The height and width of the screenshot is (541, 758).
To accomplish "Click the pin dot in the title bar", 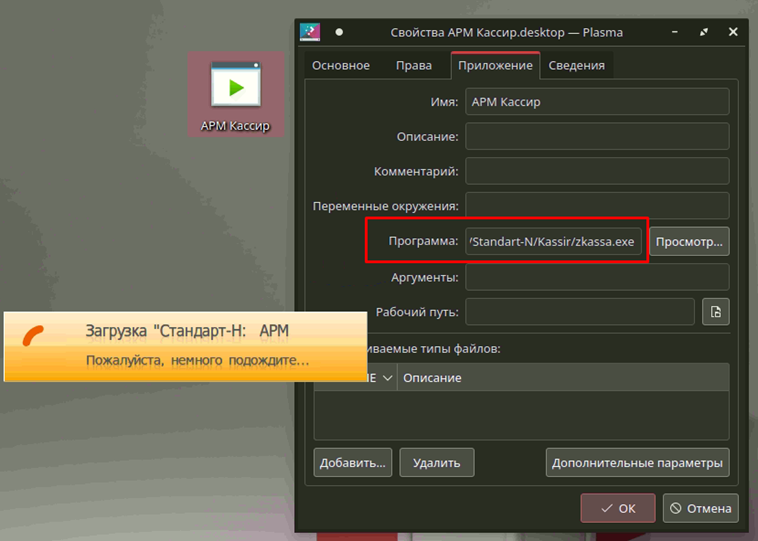I will (339, 32).
